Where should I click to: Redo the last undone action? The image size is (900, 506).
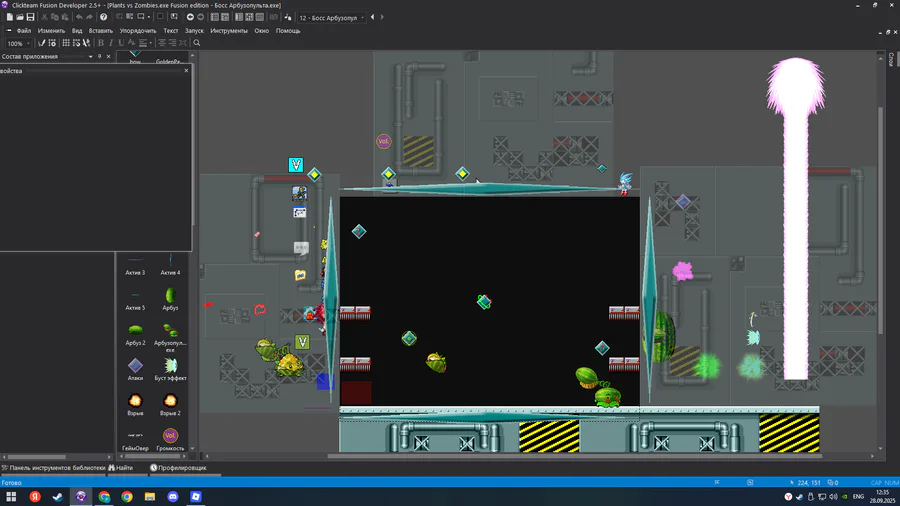tap(90, 17)
